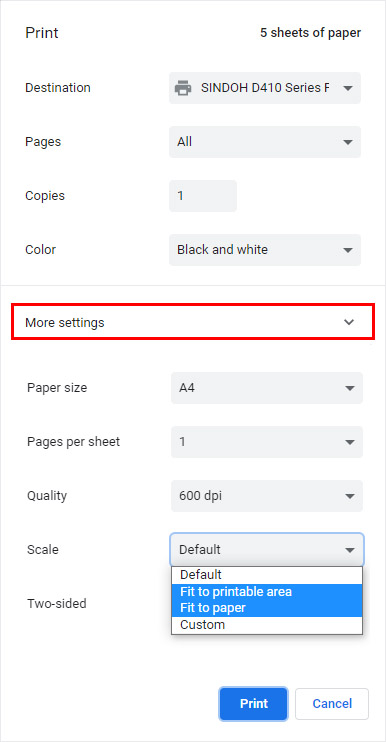Image resolution: width=386 pixels, height=742 pixels.
Task: Select Default in the Scale list
Action: click(267, 575)
